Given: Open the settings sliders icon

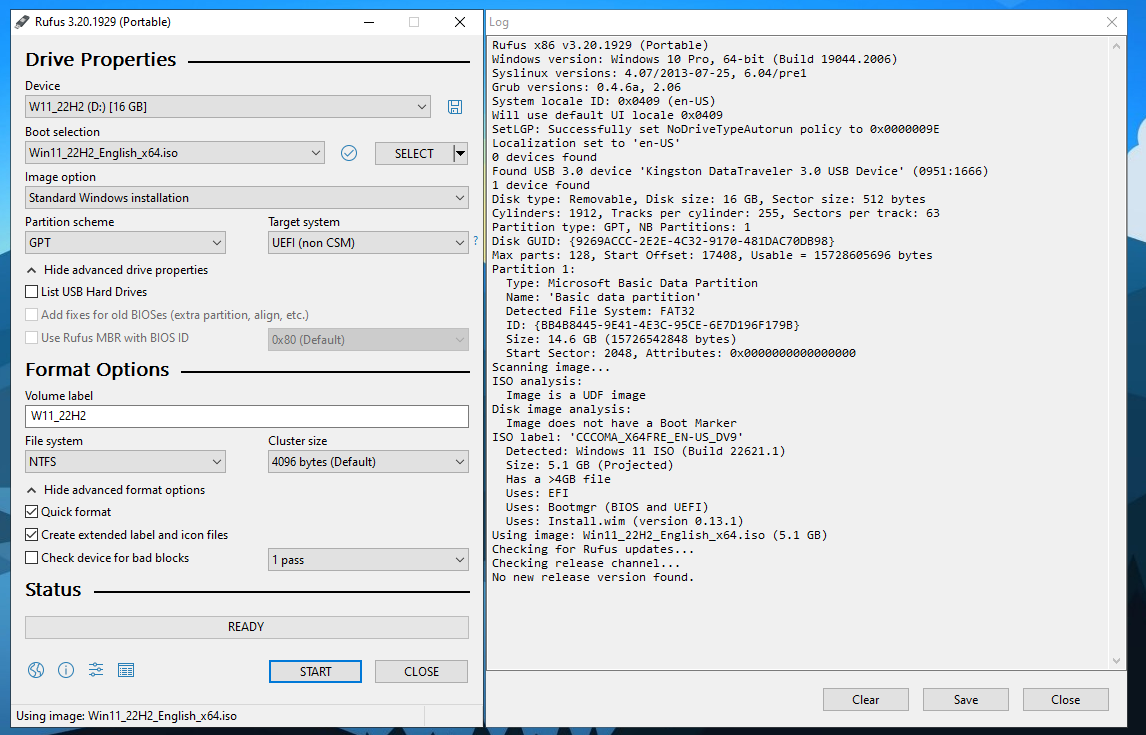Looking at the screenshot, I should 96,670.
